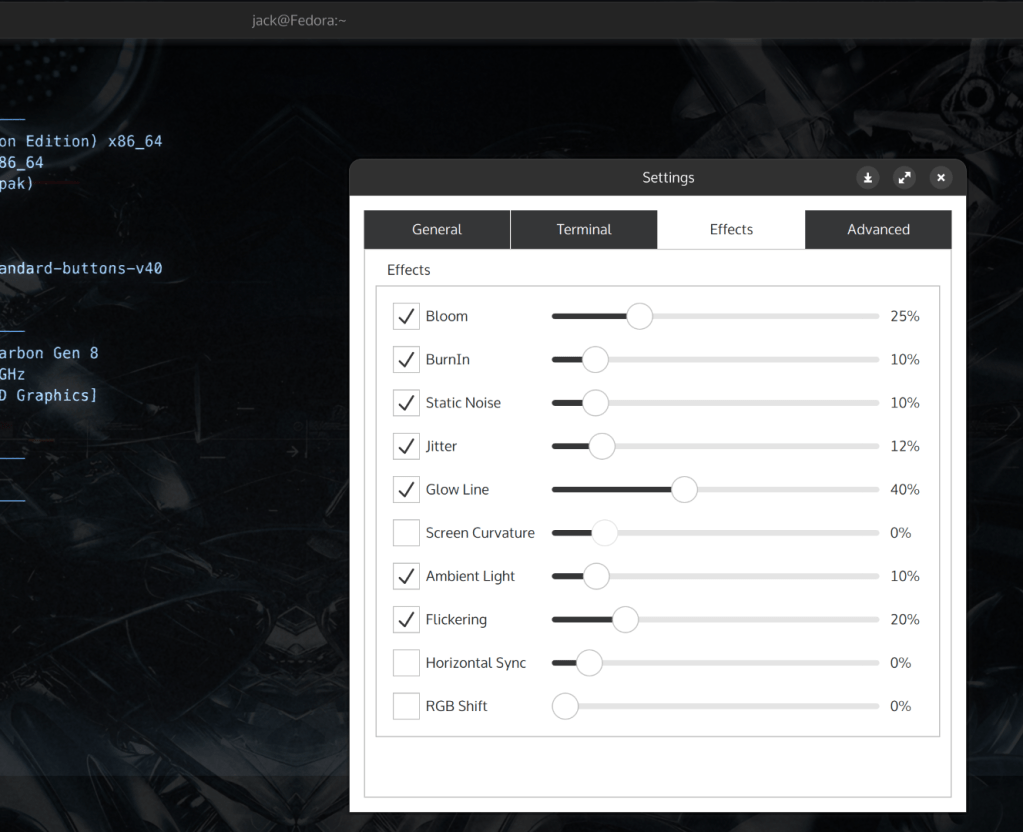1023x832 pixels.
Task: Click the RGB Shift slider handle
Action: [x=566, y=706]
